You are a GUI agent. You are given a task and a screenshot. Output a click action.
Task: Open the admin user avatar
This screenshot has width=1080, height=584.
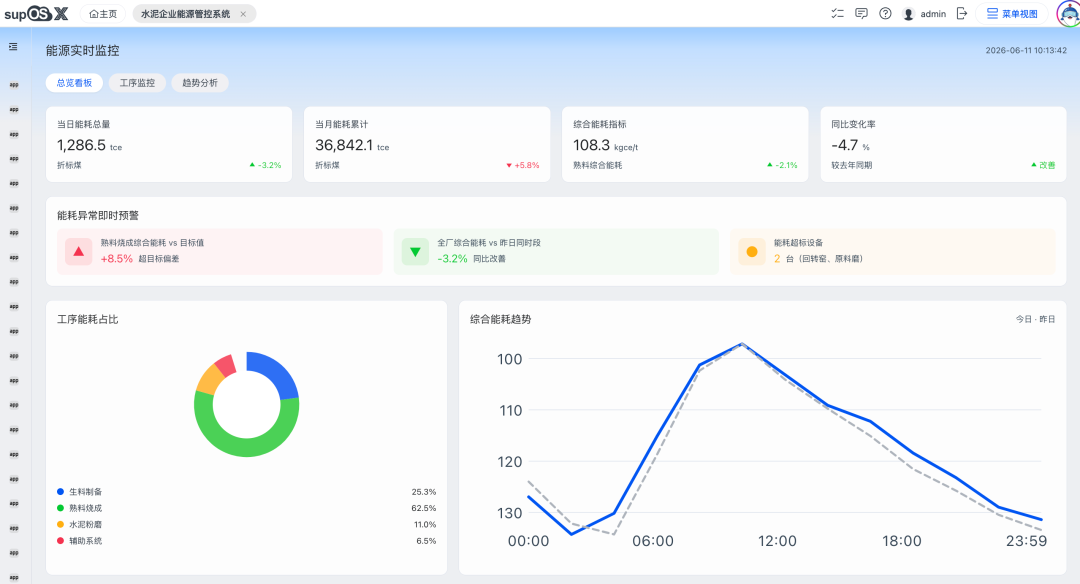coord(908,14)
